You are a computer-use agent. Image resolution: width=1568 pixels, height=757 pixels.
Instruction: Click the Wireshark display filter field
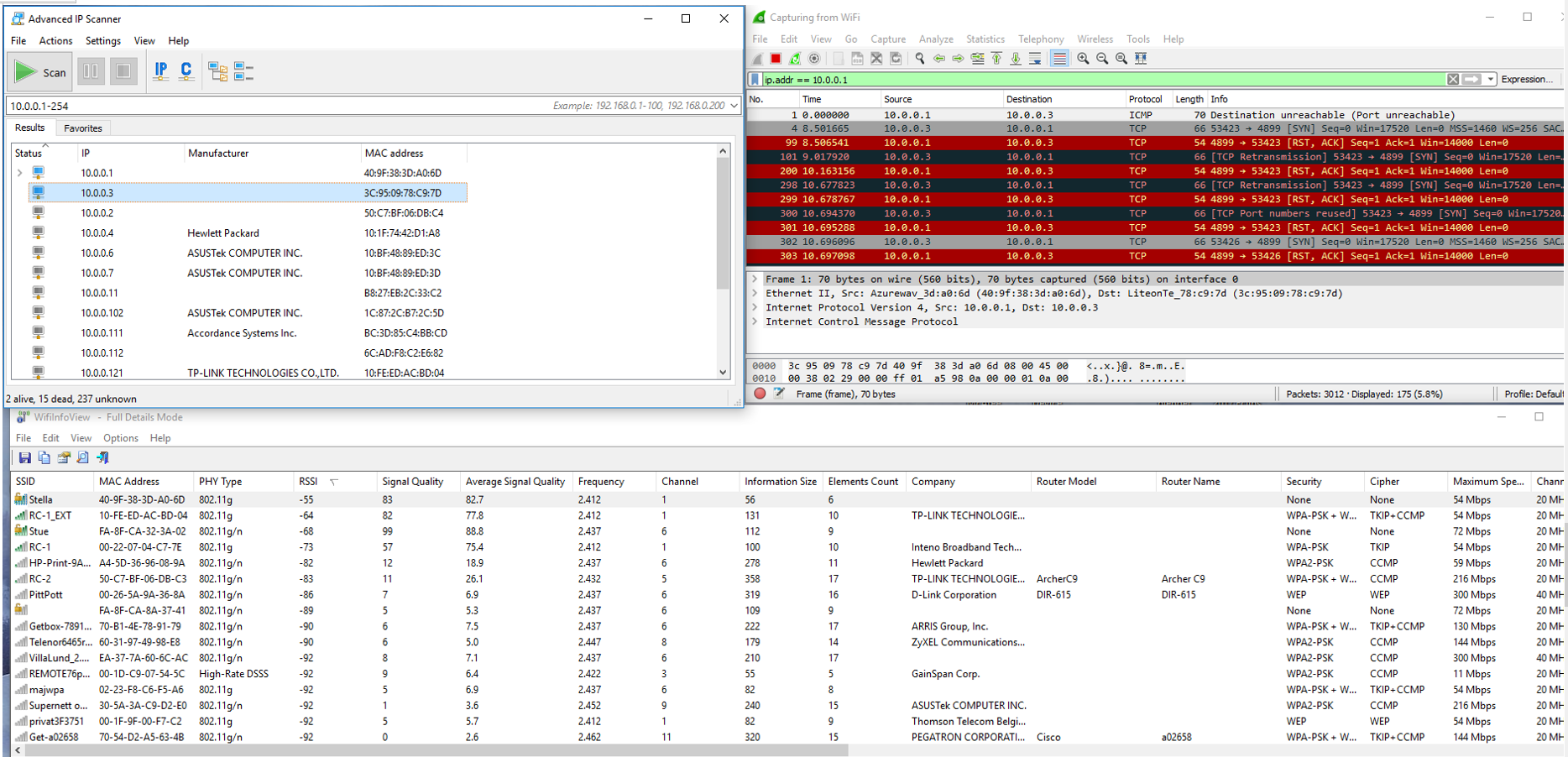point(1103,80)
